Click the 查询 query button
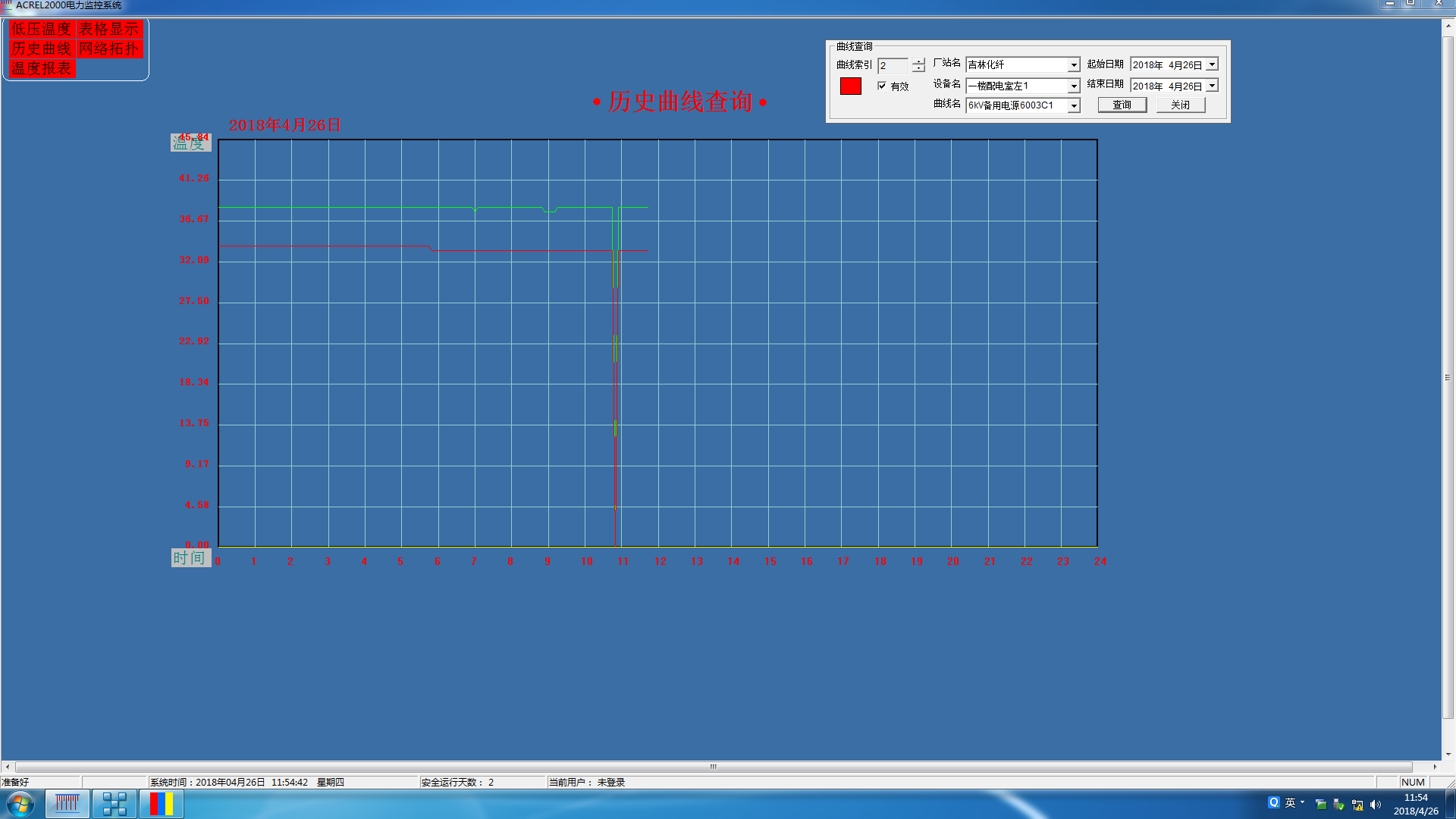The width and height of the screenshot is (1456, 819). point(1122,105)
